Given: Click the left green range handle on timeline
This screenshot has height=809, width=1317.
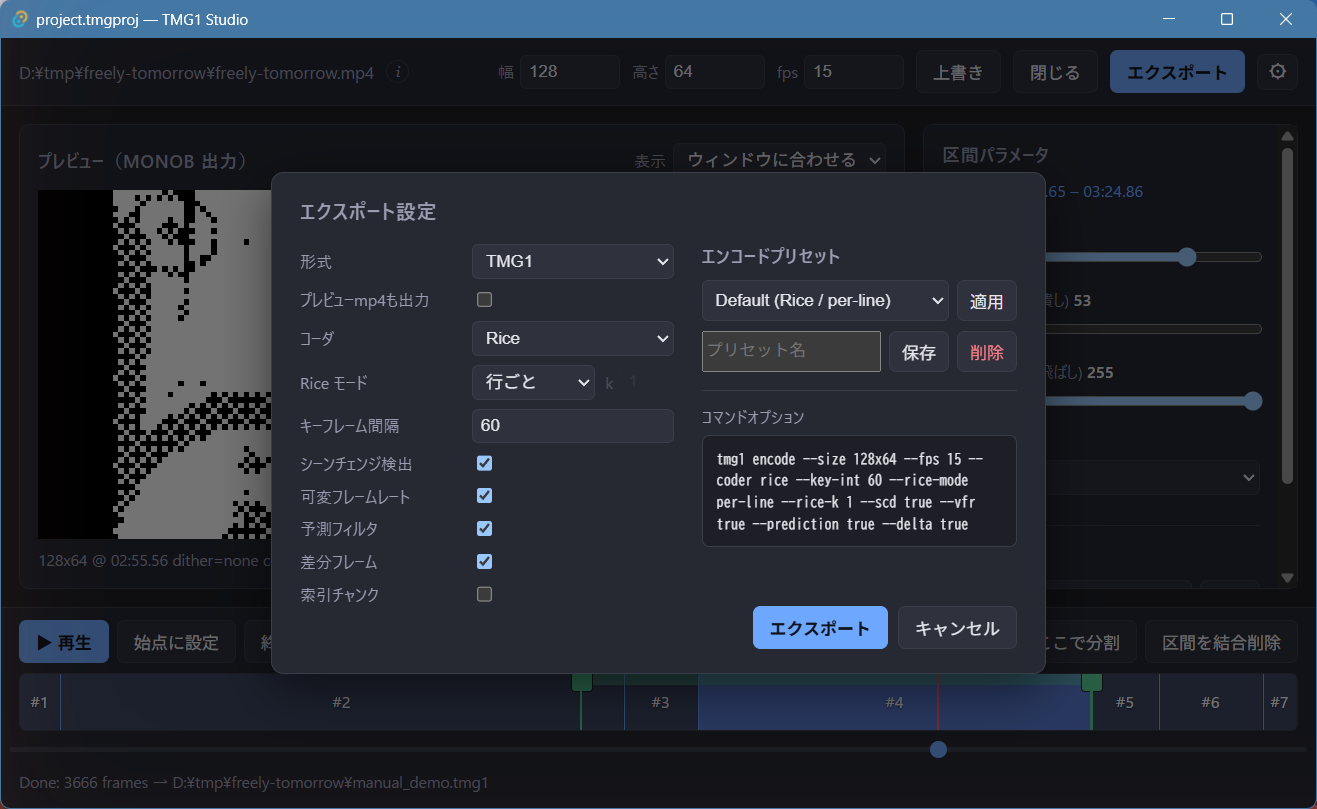Looking at the screenshot, I should 582,682.
